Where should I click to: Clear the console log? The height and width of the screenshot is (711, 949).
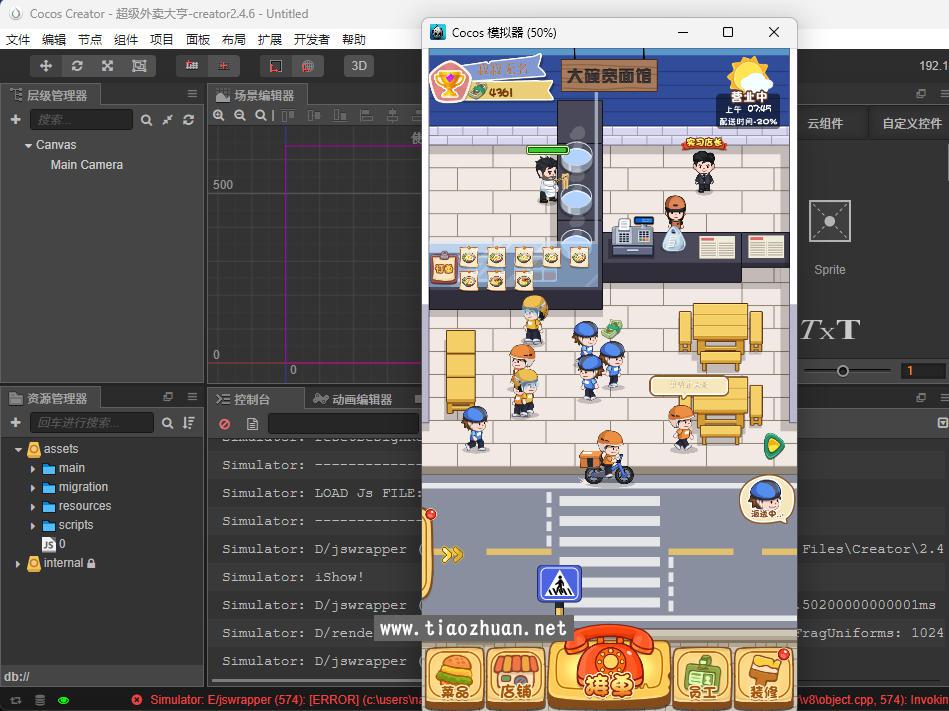225,424
